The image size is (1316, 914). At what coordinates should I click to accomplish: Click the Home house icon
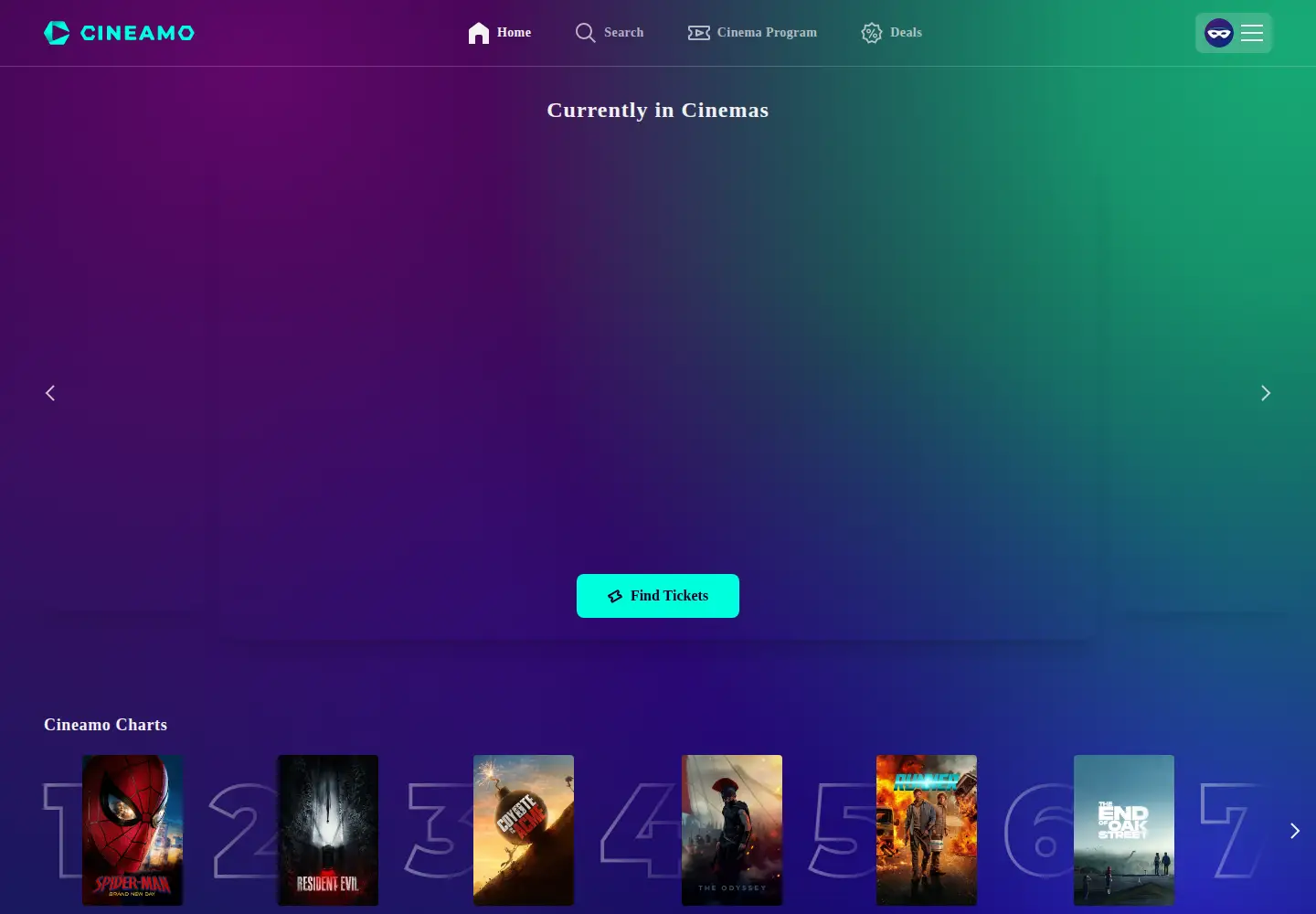(x=479, y=33)
